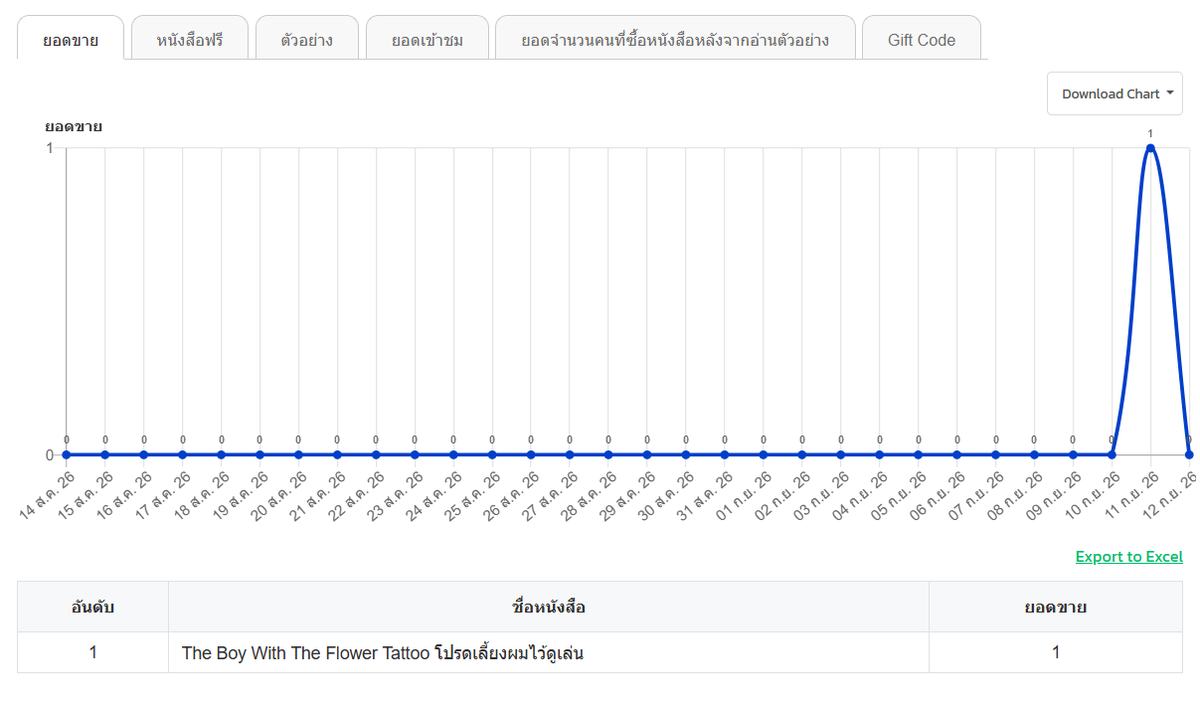Screen dimensions: 1200x708
Task: Click the ยอดขาย chart title above the graph
Action: 73,127
